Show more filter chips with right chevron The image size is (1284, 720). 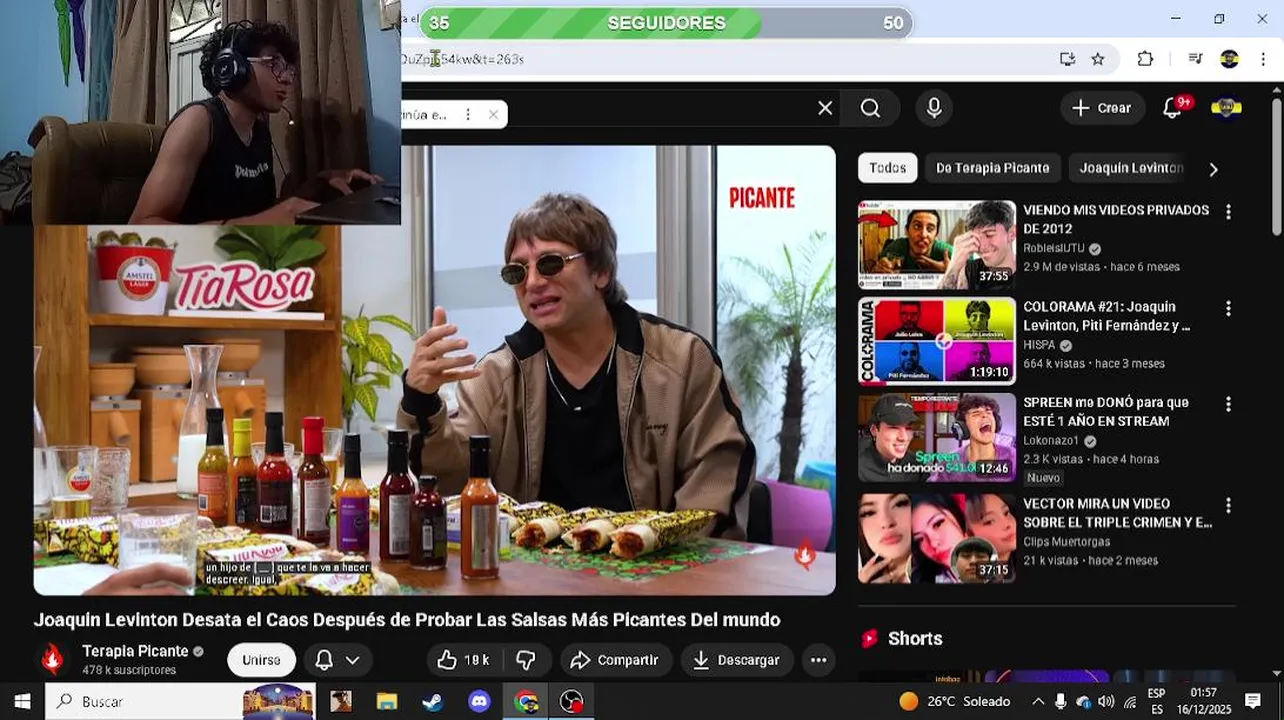tap(1213, 169)
